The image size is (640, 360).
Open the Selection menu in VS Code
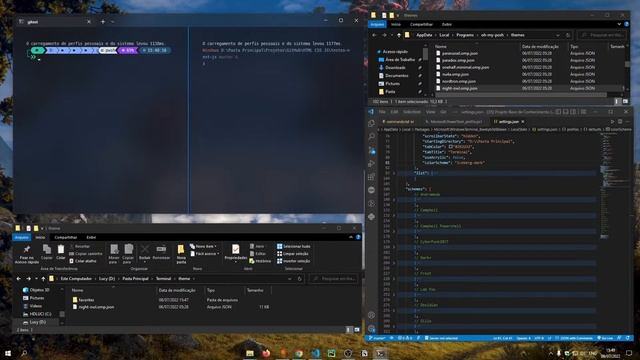point(411,112)
